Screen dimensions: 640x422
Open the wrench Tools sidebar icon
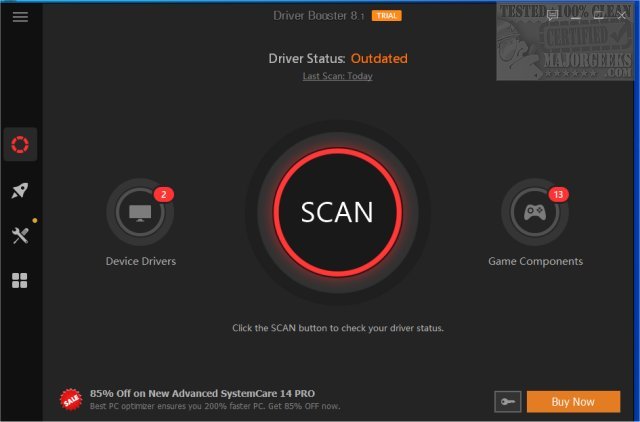click(20, 235)
